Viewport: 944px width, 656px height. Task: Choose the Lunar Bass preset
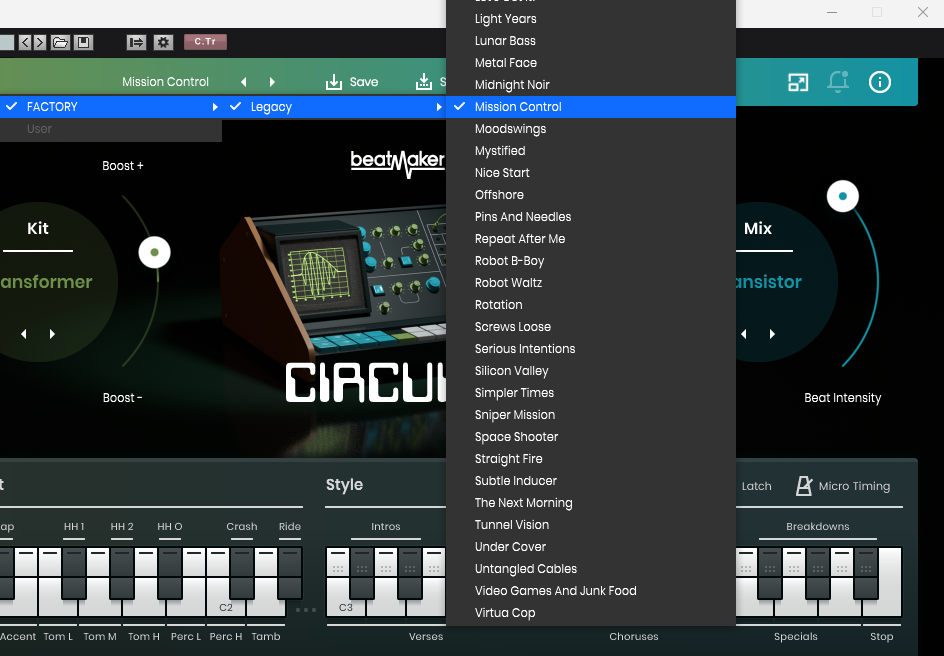[x=591, y=41]
